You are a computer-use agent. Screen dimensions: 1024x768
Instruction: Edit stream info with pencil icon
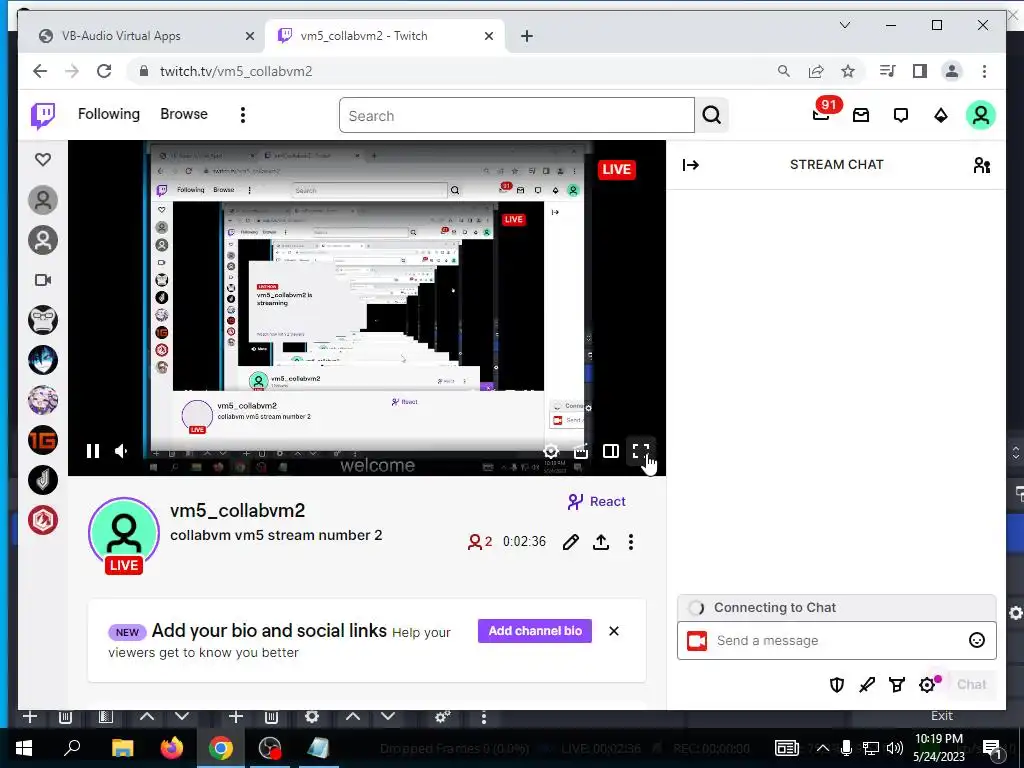pyautogui.click(x=570, y=542)
